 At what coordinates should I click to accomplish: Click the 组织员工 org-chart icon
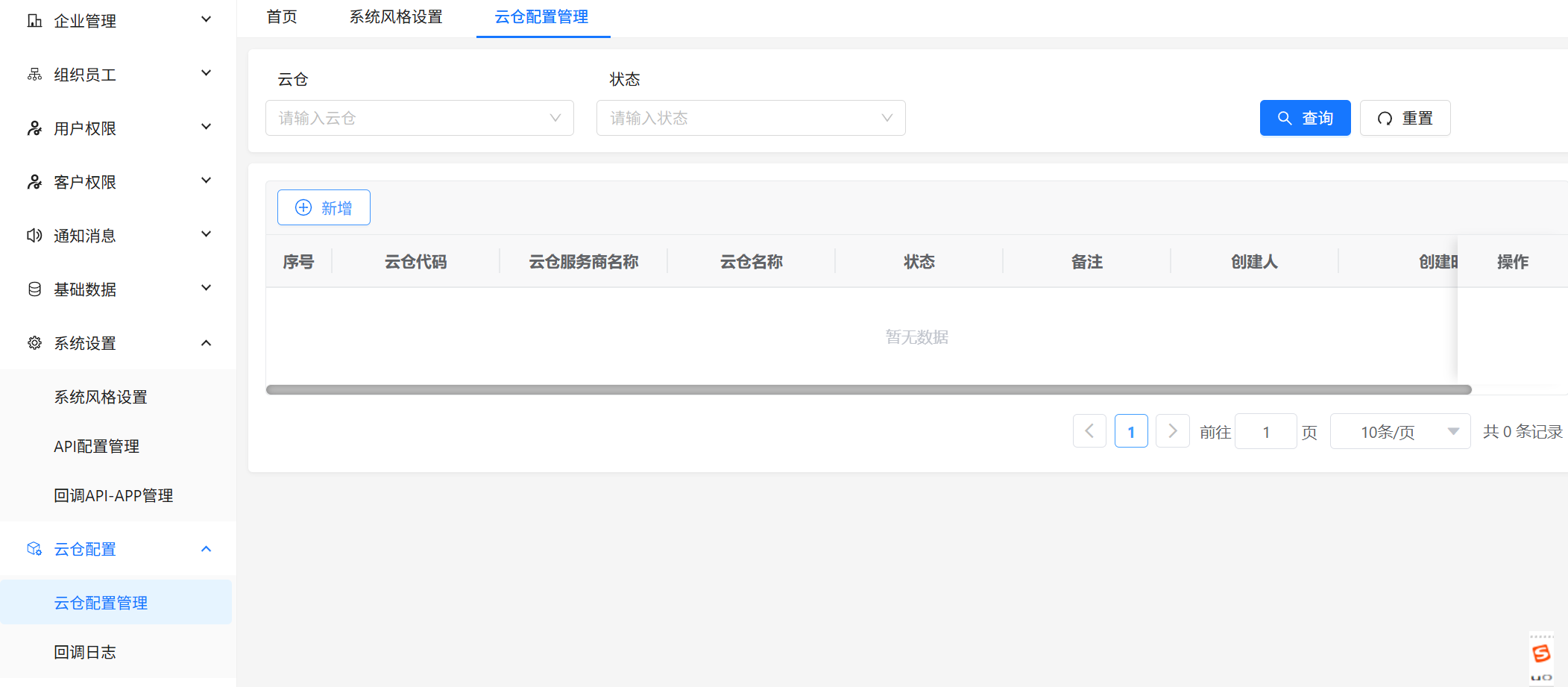coord(34,75)
